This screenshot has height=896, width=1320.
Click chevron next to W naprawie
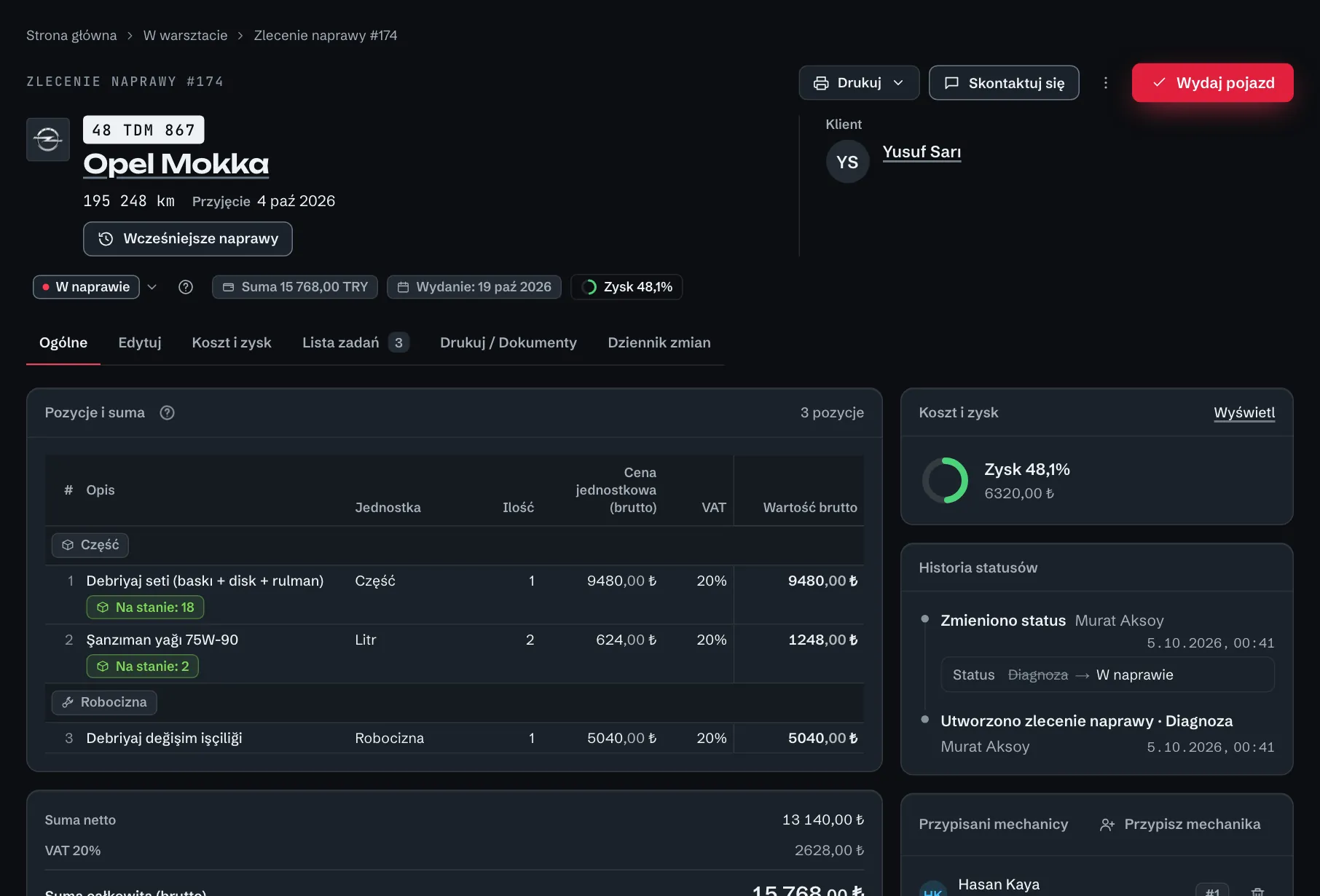tap(152, 287)
